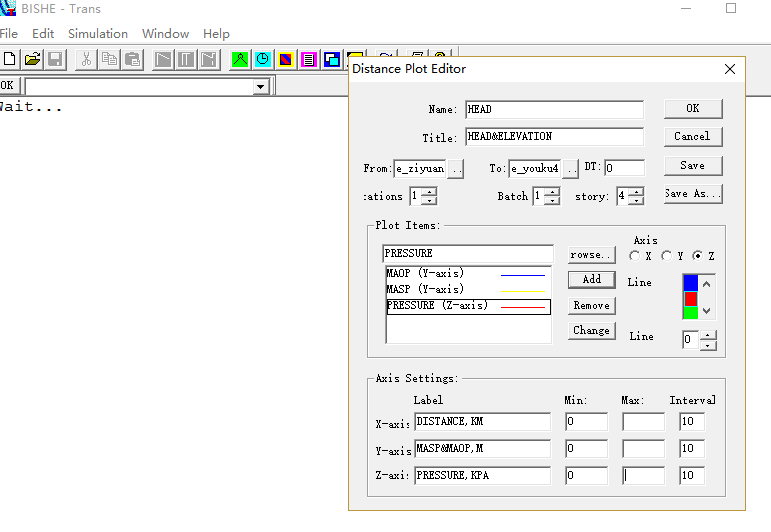Click the Add button for plot items
This screenshot has height=532, width=771.
[591, 280]
